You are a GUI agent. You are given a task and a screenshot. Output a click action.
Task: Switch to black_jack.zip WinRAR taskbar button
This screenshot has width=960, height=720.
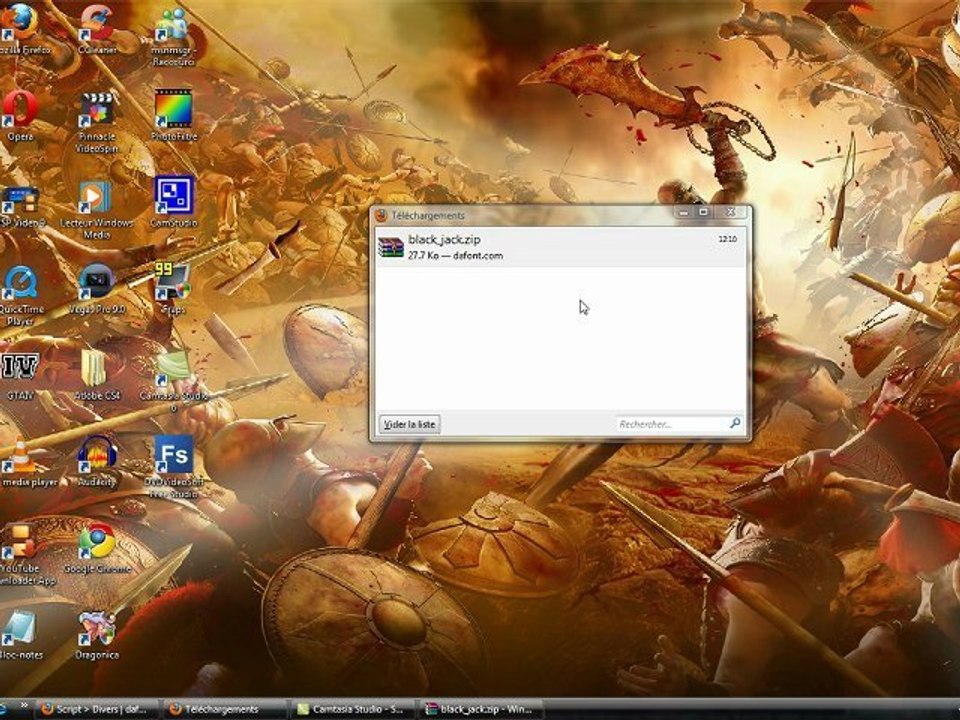coord(481,709)
